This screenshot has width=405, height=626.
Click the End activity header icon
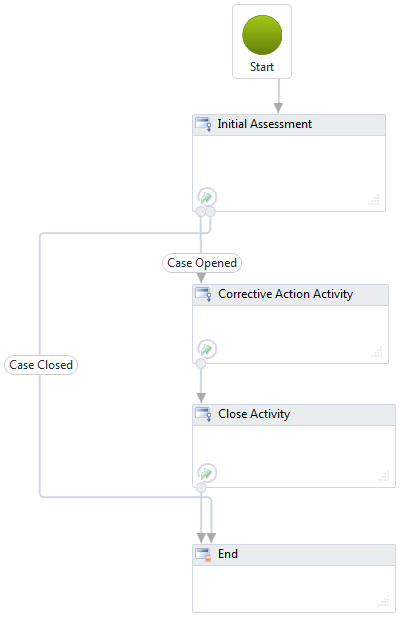pyautogui.click(x=203, y=555)
